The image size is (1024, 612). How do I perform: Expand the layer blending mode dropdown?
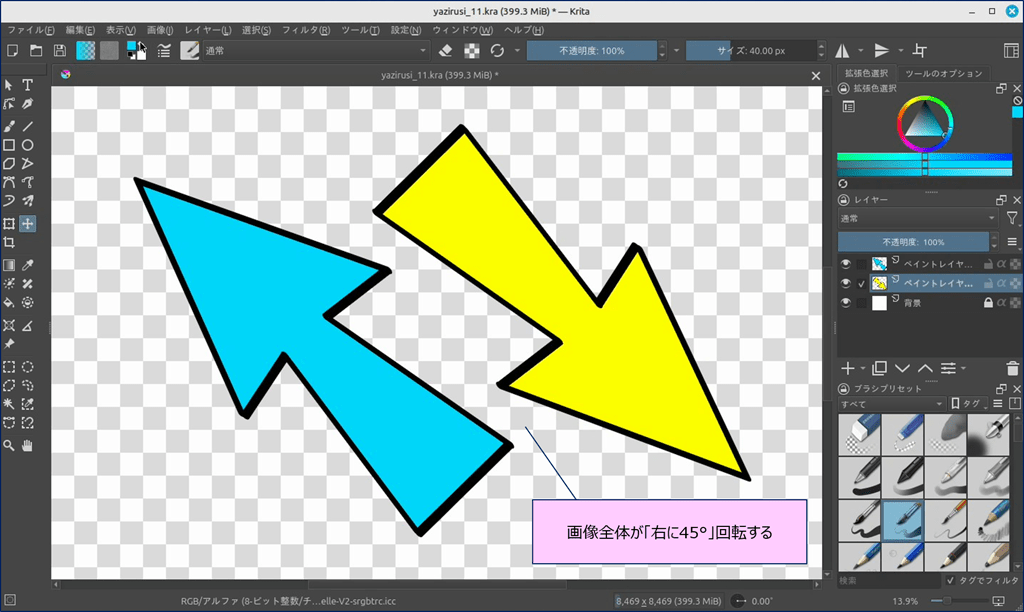916,218
